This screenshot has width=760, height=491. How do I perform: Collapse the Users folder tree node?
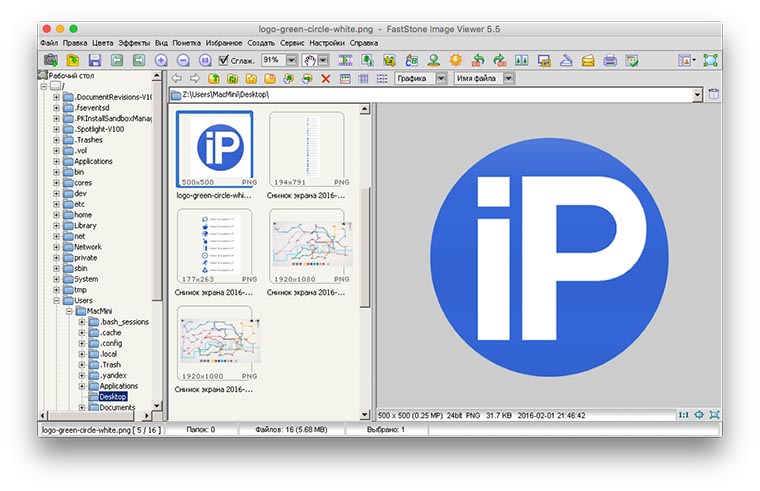pyautogui.click(x=57, y=300)
